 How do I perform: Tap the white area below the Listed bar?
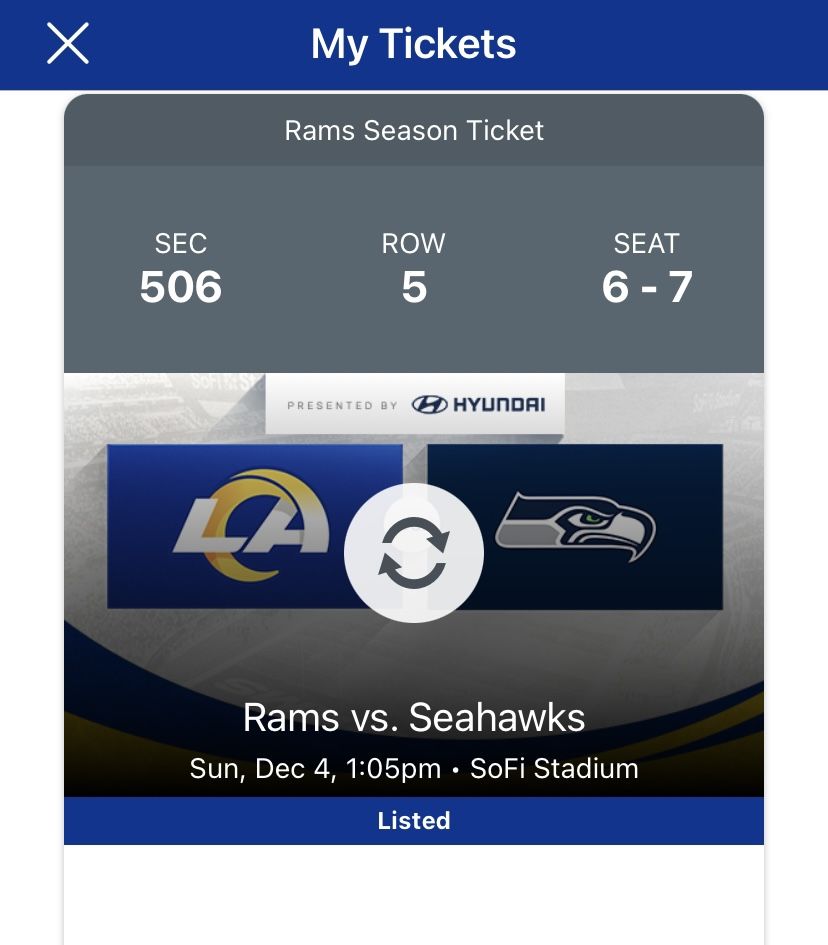click(414, 895)
